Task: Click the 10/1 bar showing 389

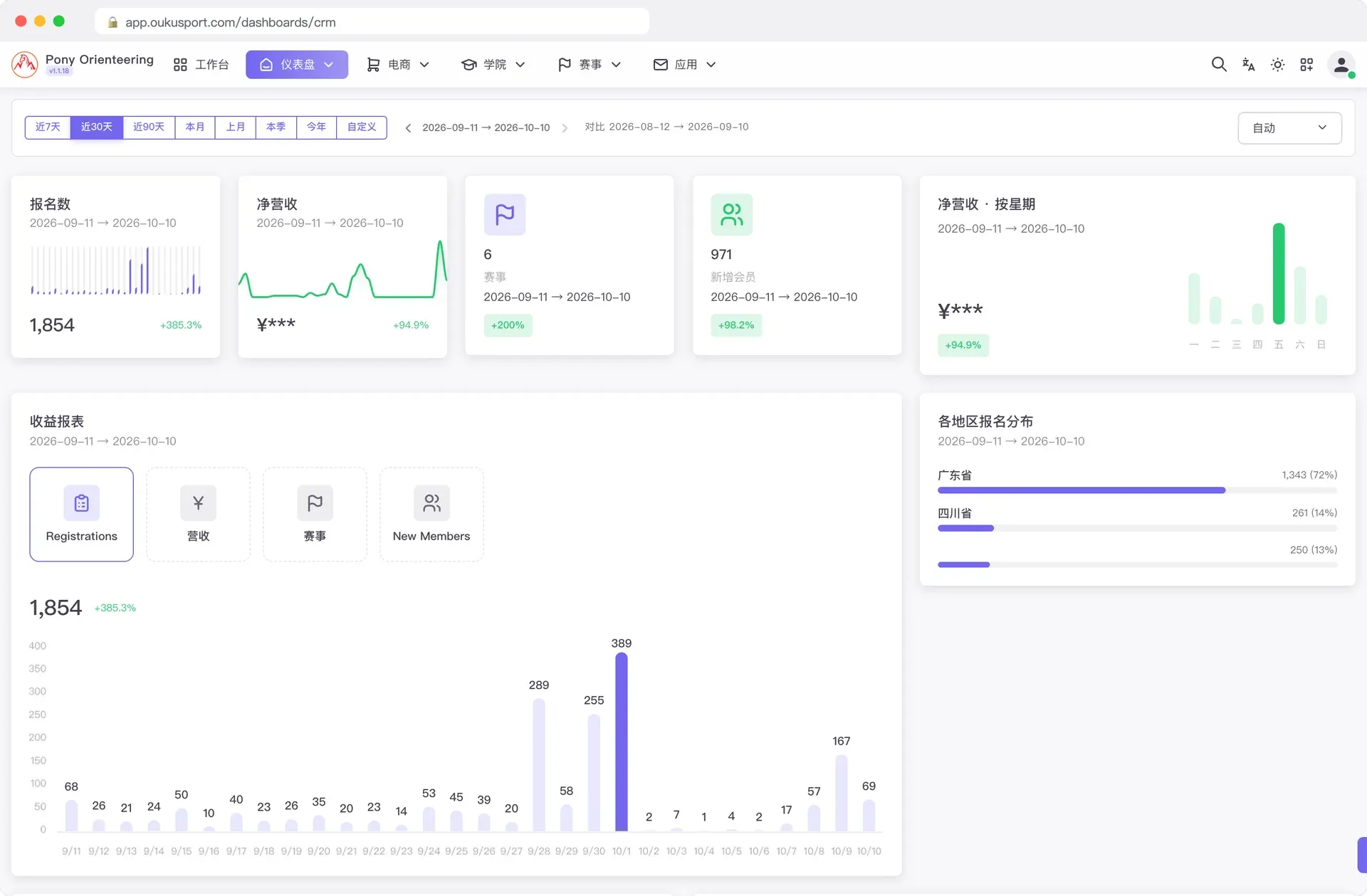Action: 622,742
